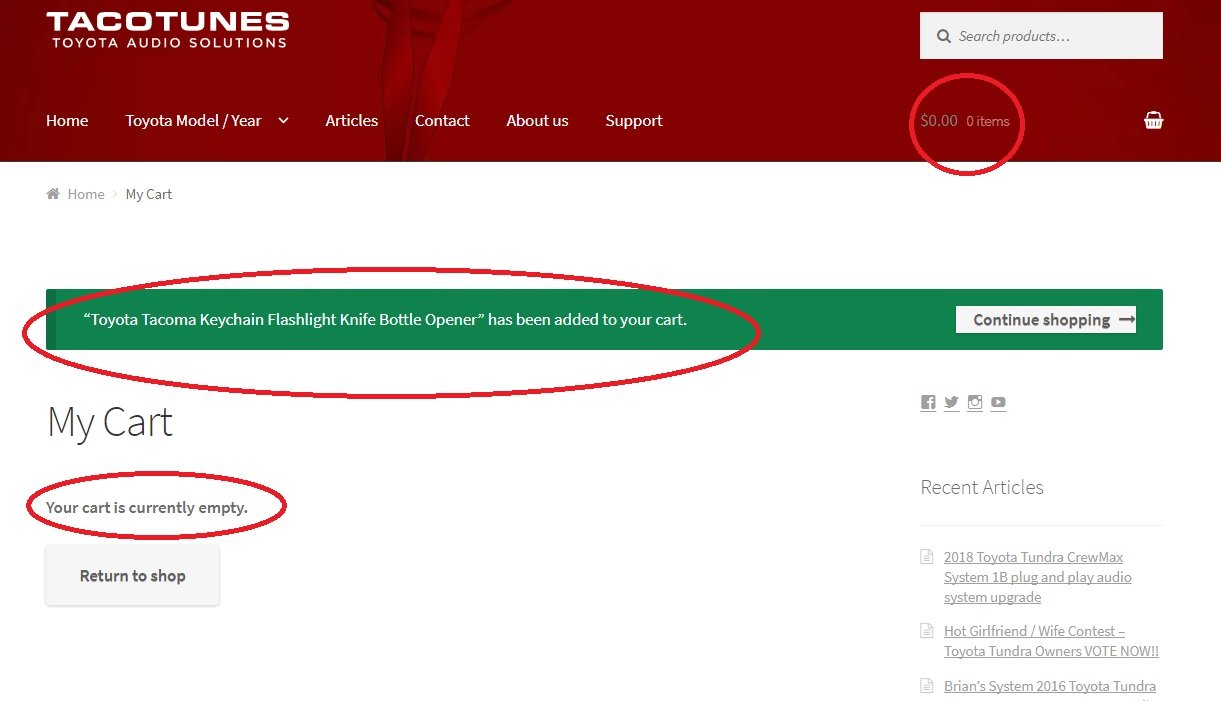This screenshot has height=701, width=1221.
Task: Click the Home breadcrumb link
Action: pyautogui.click(x=86, y=194)
